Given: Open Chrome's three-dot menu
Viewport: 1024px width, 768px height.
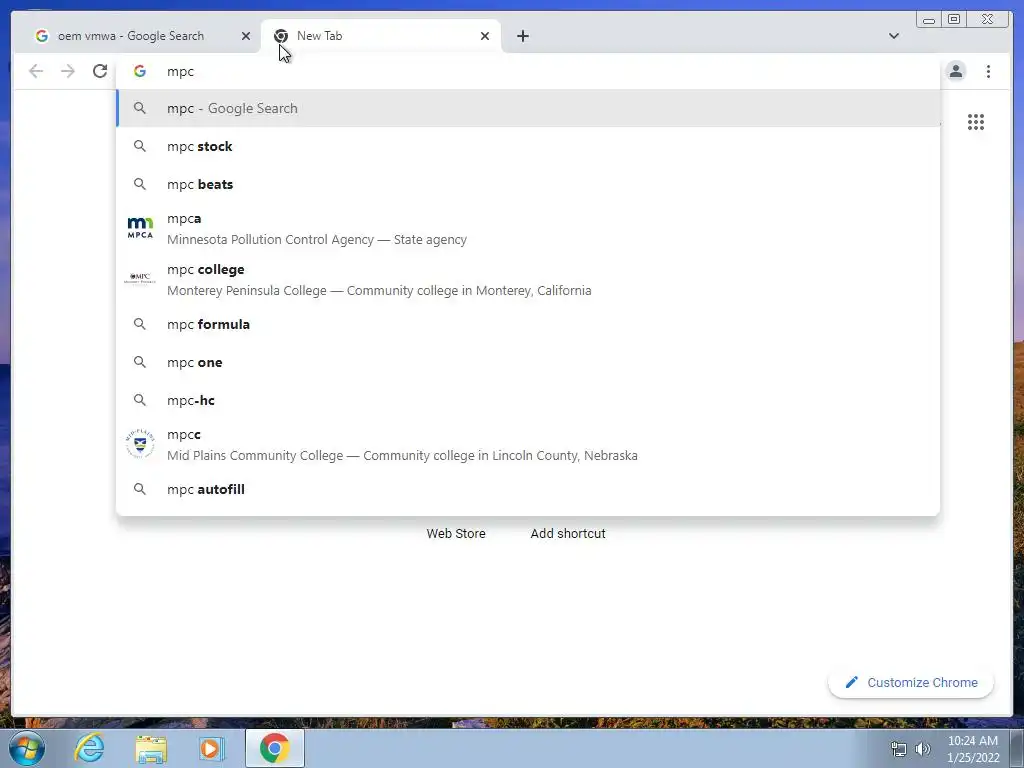Looking at the screenshot, I should point(988,71).
